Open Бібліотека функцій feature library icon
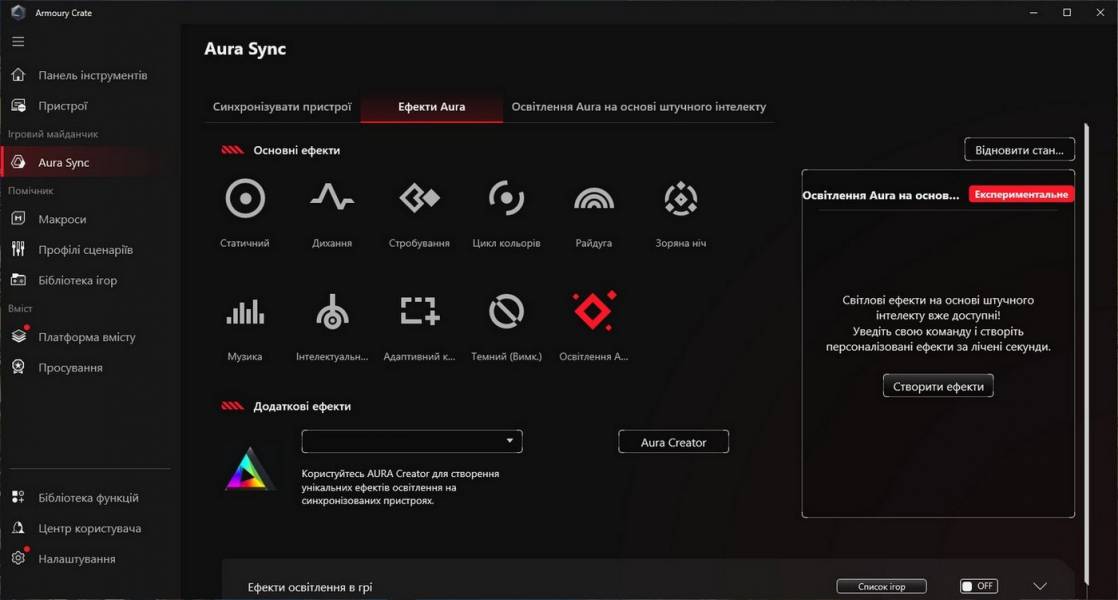Screen dimensions: 1118x600 pyautogui.click(x=19, y=497)
